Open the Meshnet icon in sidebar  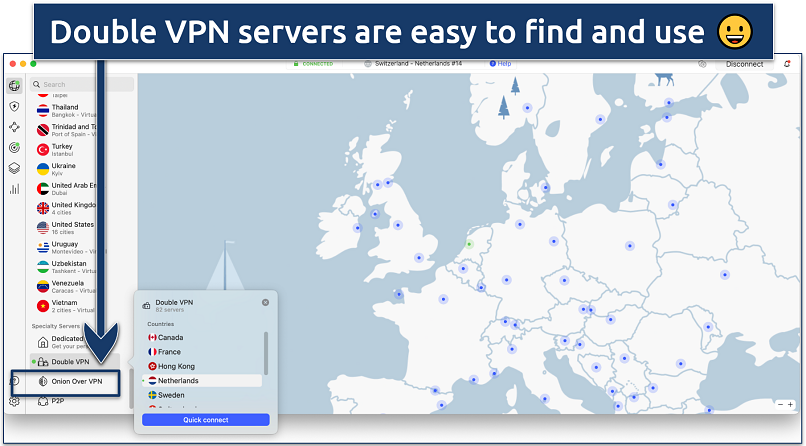14,127
